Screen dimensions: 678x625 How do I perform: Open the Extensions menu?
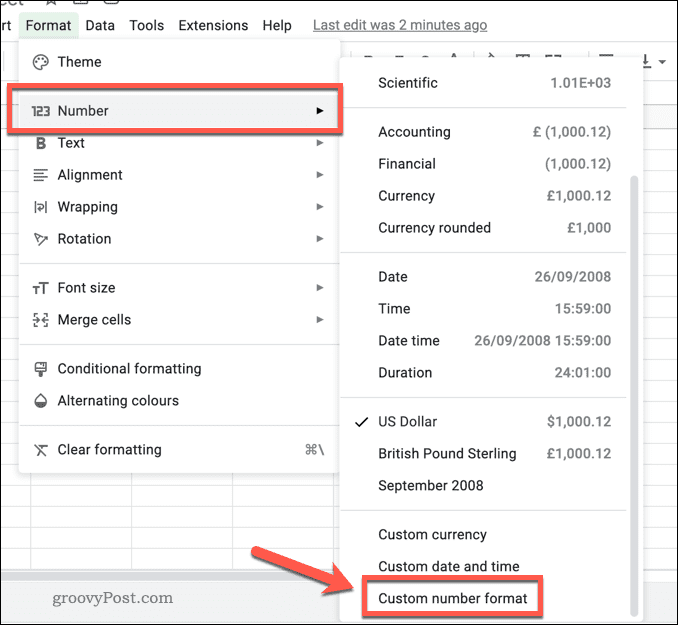(213, 25)
